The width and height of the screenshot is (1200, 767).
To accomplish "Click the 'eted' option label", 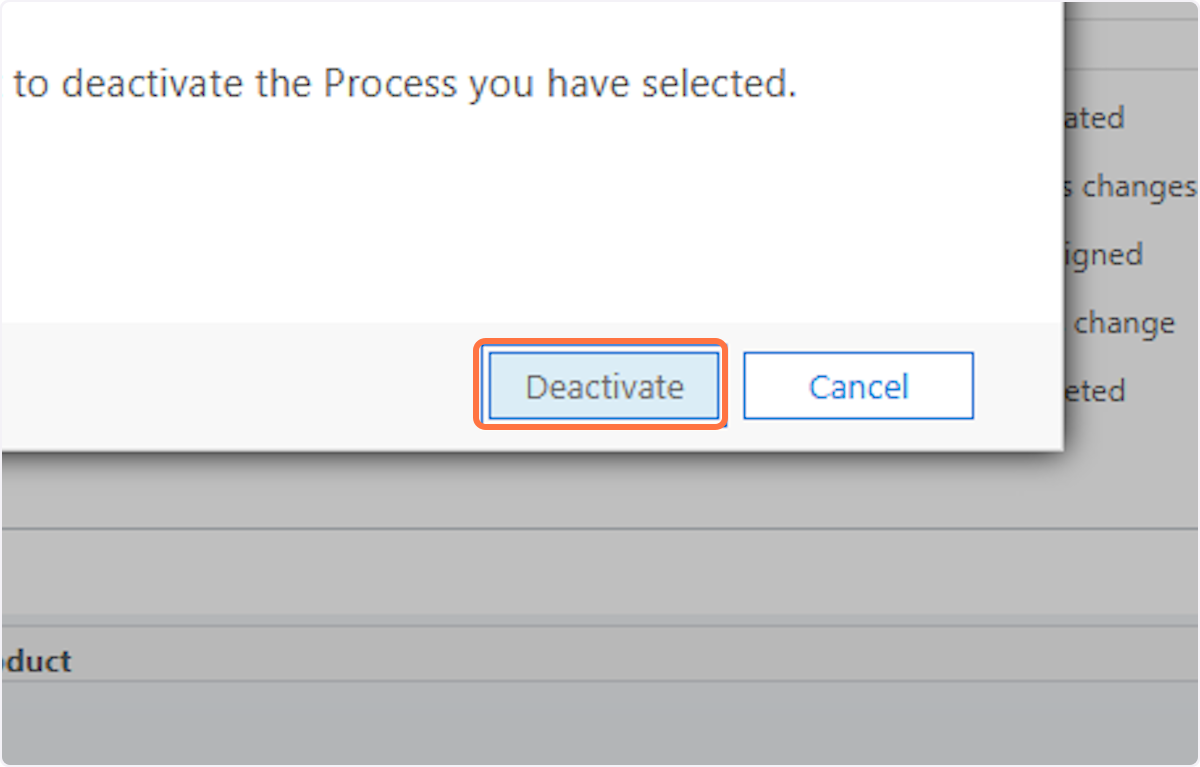I will 1095,390.
